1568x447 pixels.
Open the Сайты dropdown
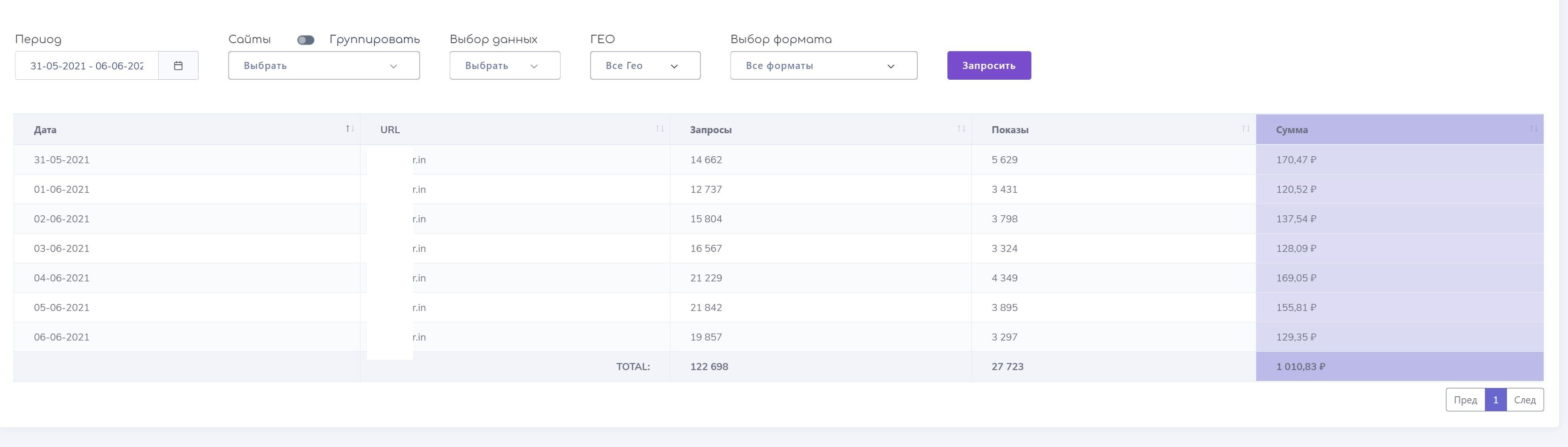tap(324, 66)
